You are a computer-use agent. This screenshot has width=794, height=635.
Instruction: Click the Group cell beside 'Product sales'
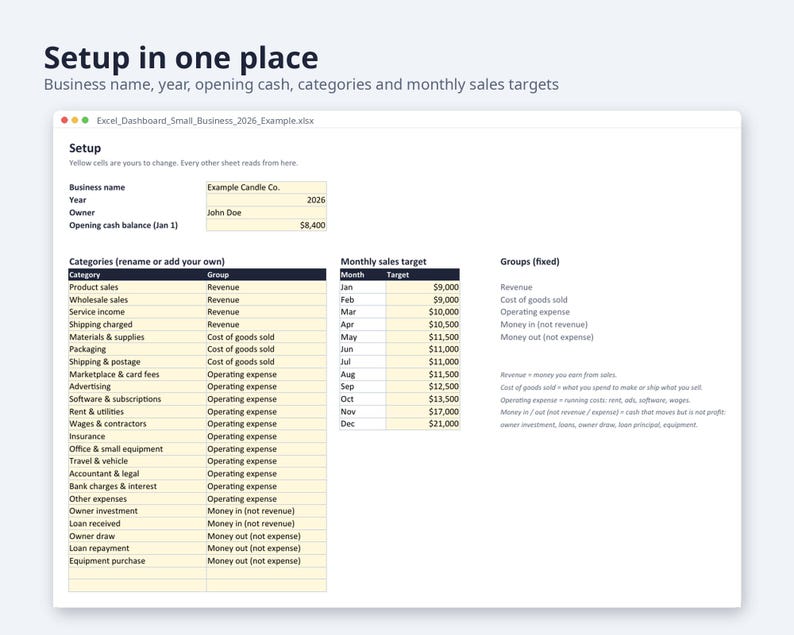266,287
